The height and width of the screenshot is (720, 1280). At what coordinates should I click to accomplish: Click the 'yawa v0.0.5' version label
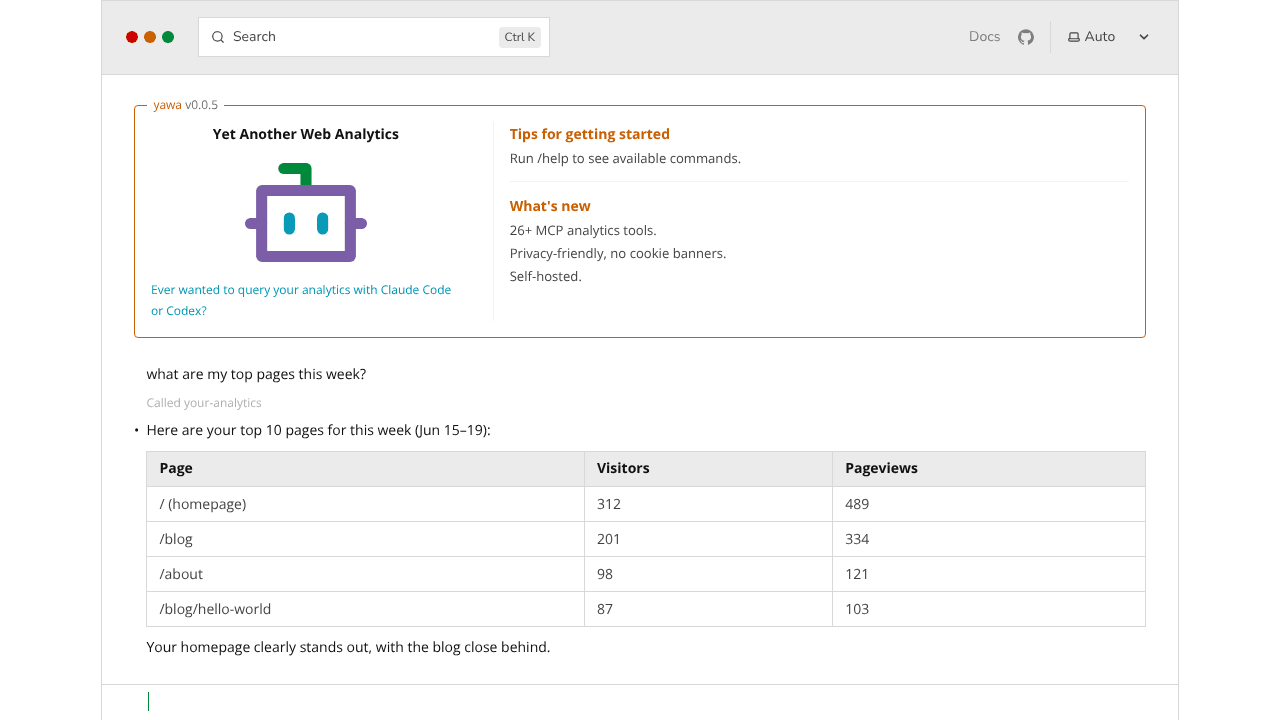(186, 105)
